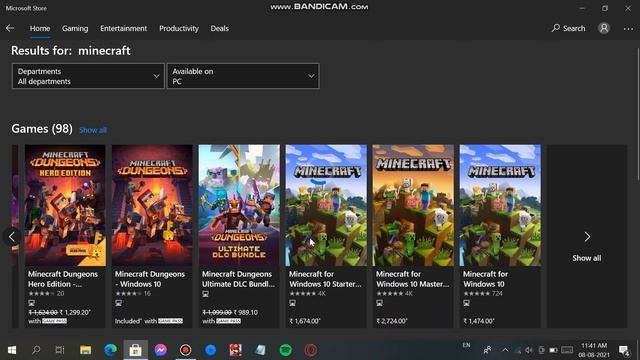Viewport: 640px width, 360px height.
Task: Click the ₹ 989.10 discounted price
Action: [246, 312]
